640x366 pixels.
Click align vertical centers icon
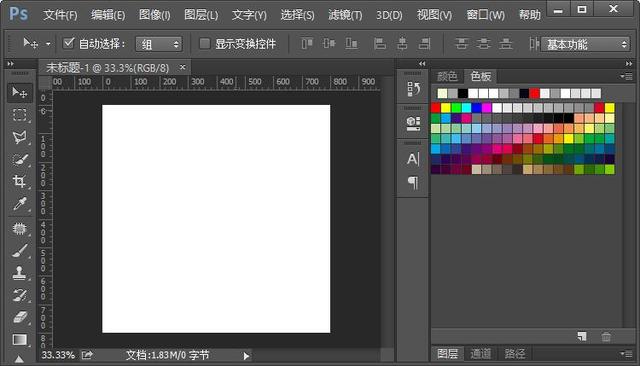pos(329,43)
